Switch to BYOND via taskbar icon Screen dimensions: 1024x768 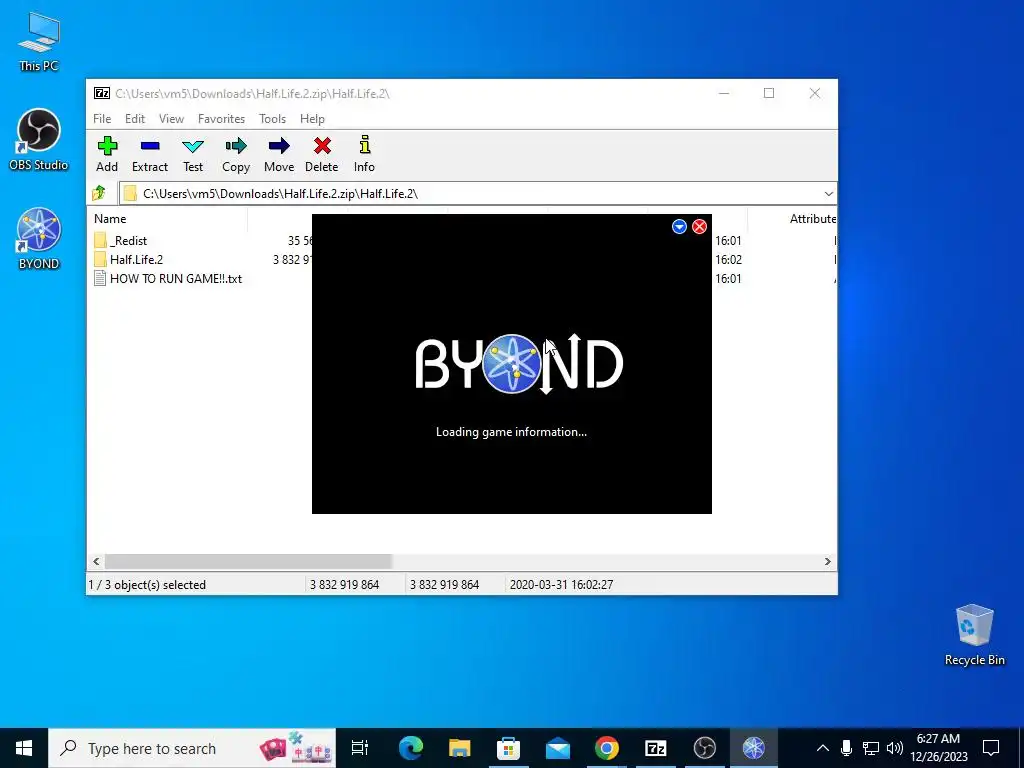click(x=754, y=748)
